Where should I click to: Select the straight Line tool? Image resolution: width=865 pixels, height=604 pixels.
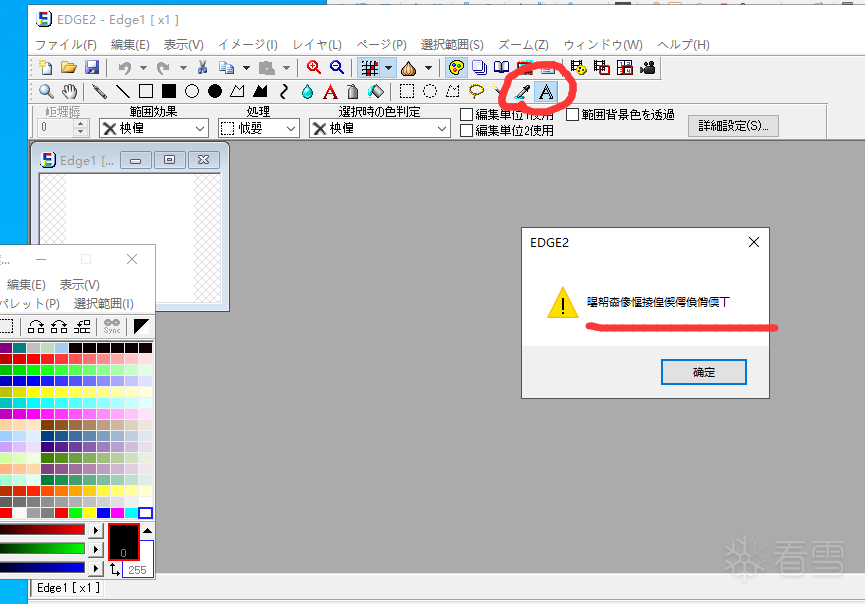click(x=122, y=92)
